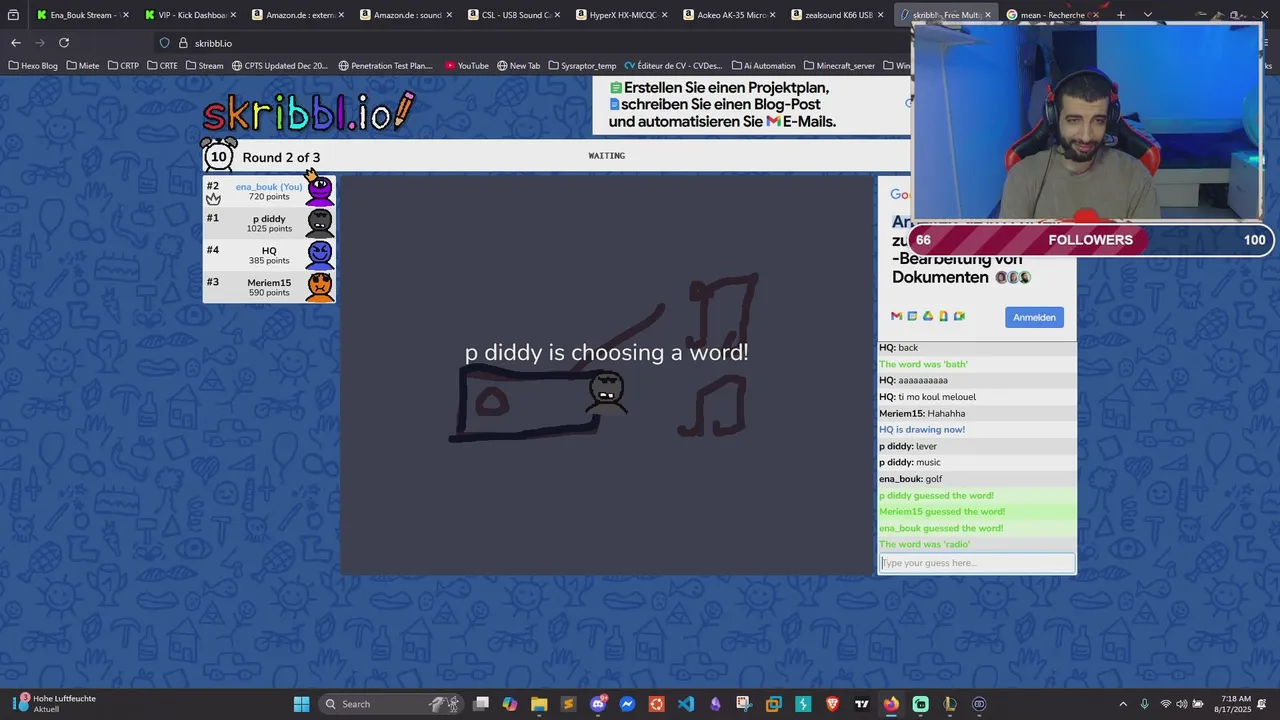Open Messenger taskbar icon
Viewport: 1280px width, 720px height.
click(x=627, y=704)
